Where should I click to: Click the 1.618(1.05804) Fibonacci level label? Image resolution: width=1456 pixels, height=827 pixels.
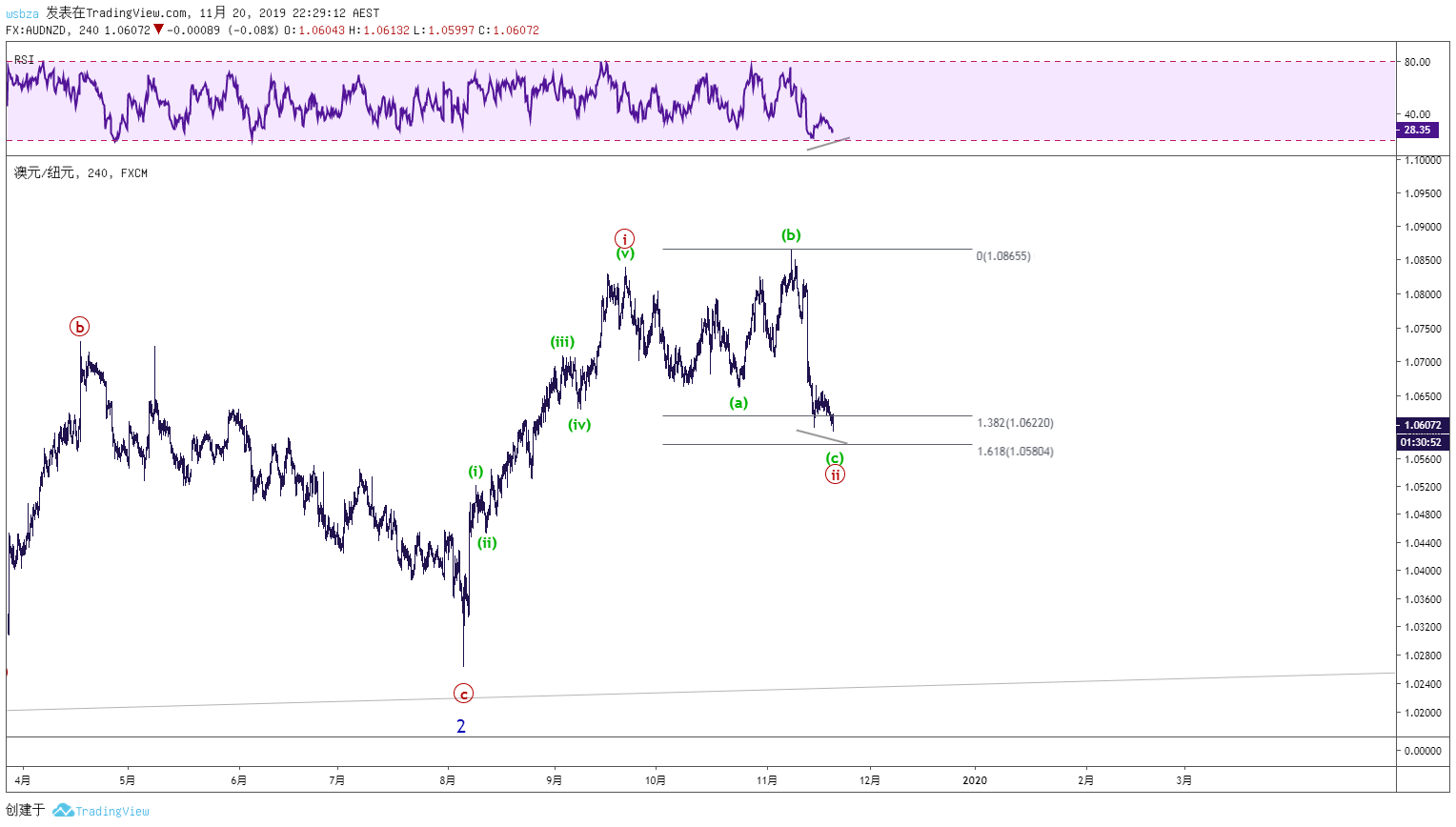coord(1015,452)
